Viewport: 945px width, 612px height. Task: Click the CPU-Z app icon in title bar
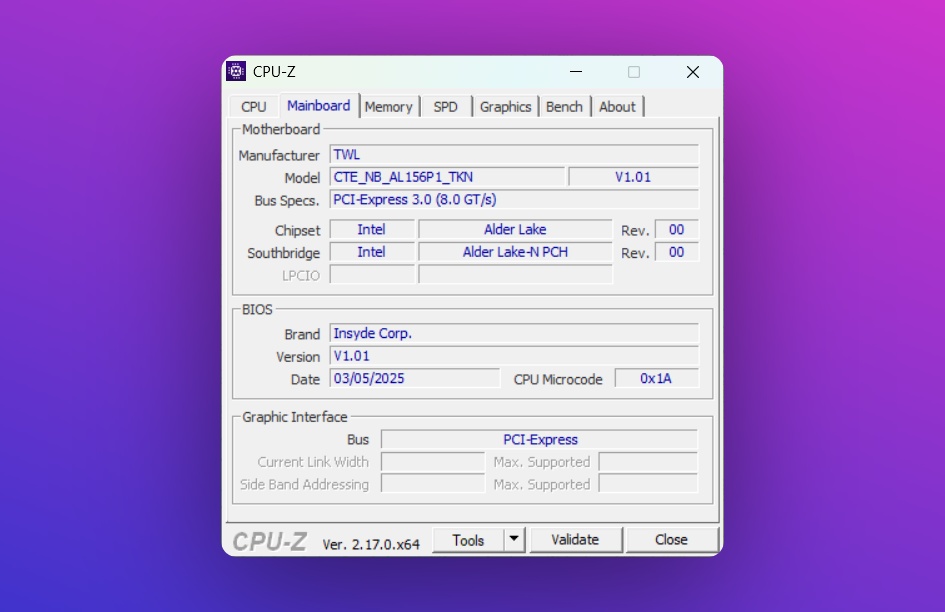[x=237, y=72]
